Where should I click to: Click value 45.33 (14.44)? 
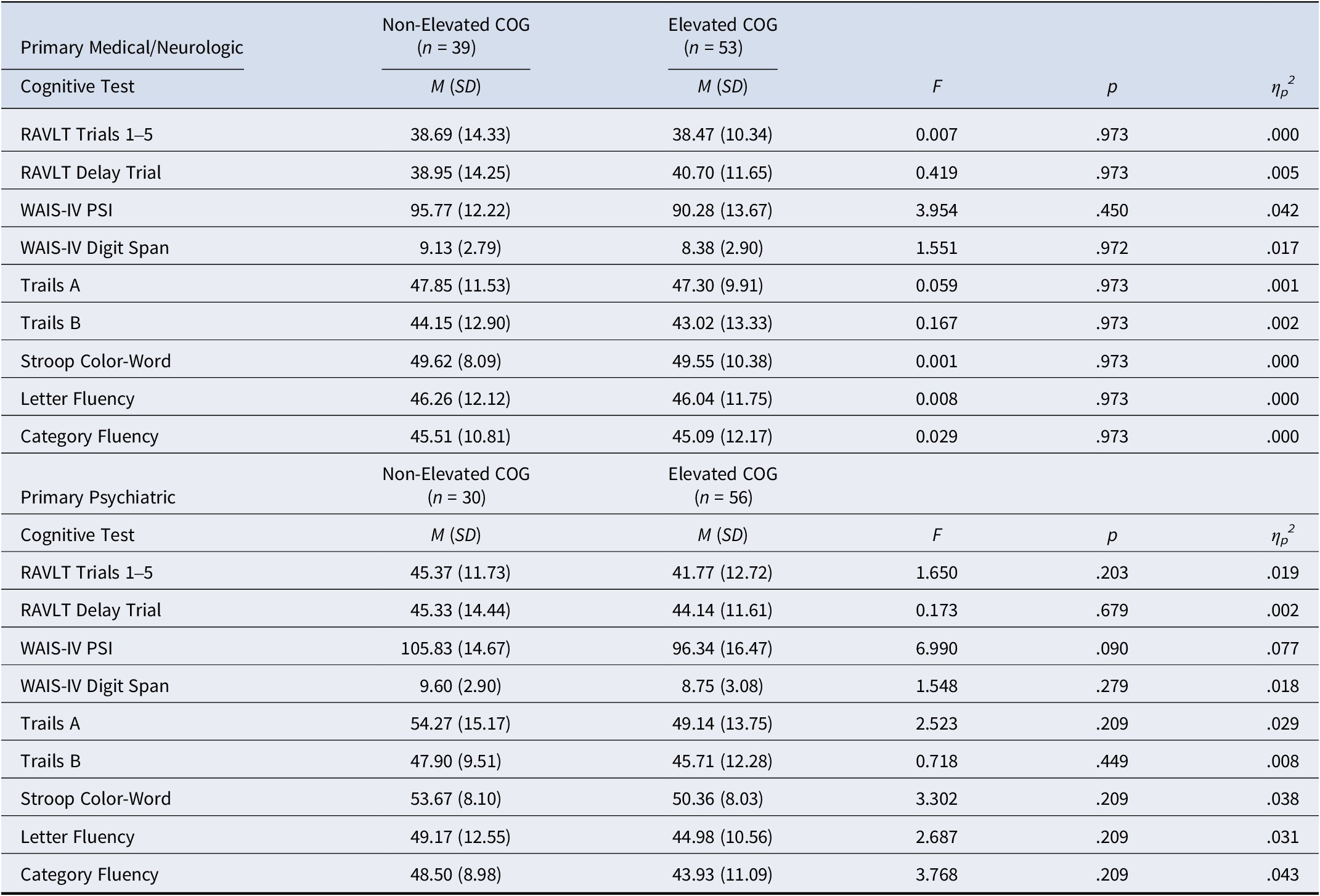pos(460,610)
